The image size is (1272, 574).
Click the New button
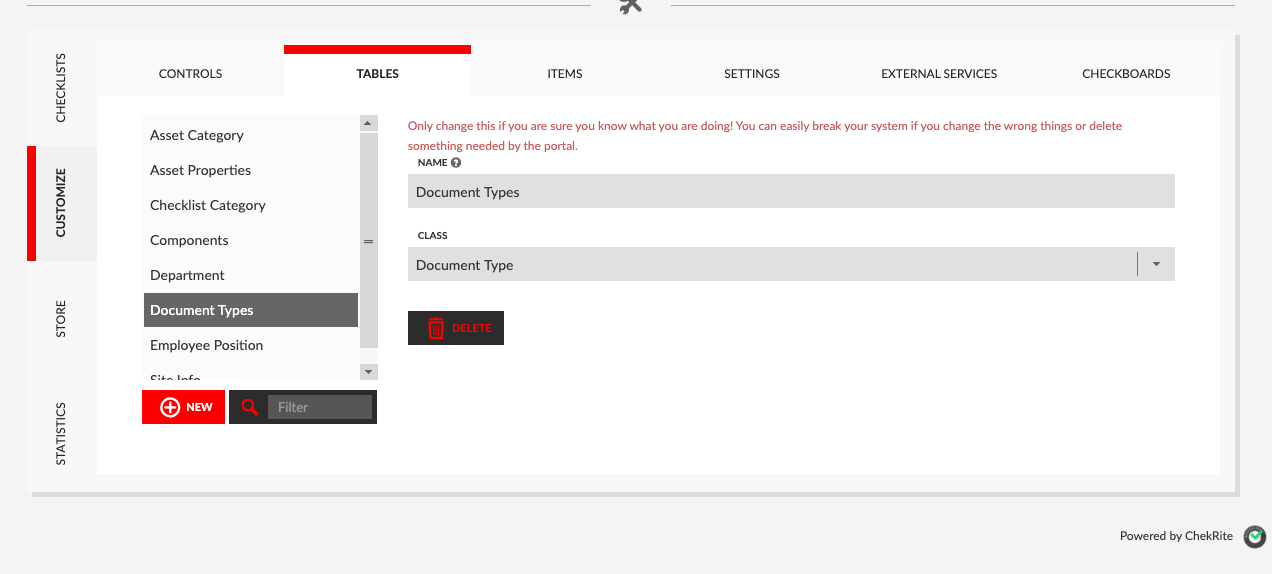[183, 407]
